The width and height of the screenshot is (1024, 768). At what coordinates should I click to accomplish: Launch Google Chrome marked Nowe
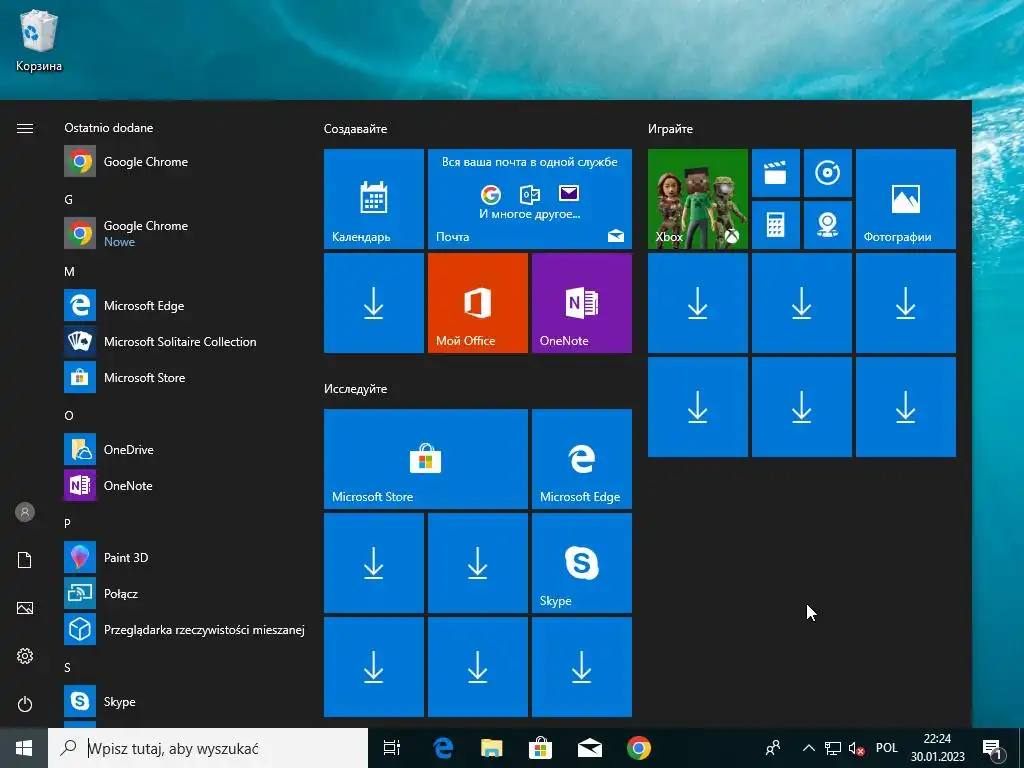pyautogui.click(x=183, y=232)
